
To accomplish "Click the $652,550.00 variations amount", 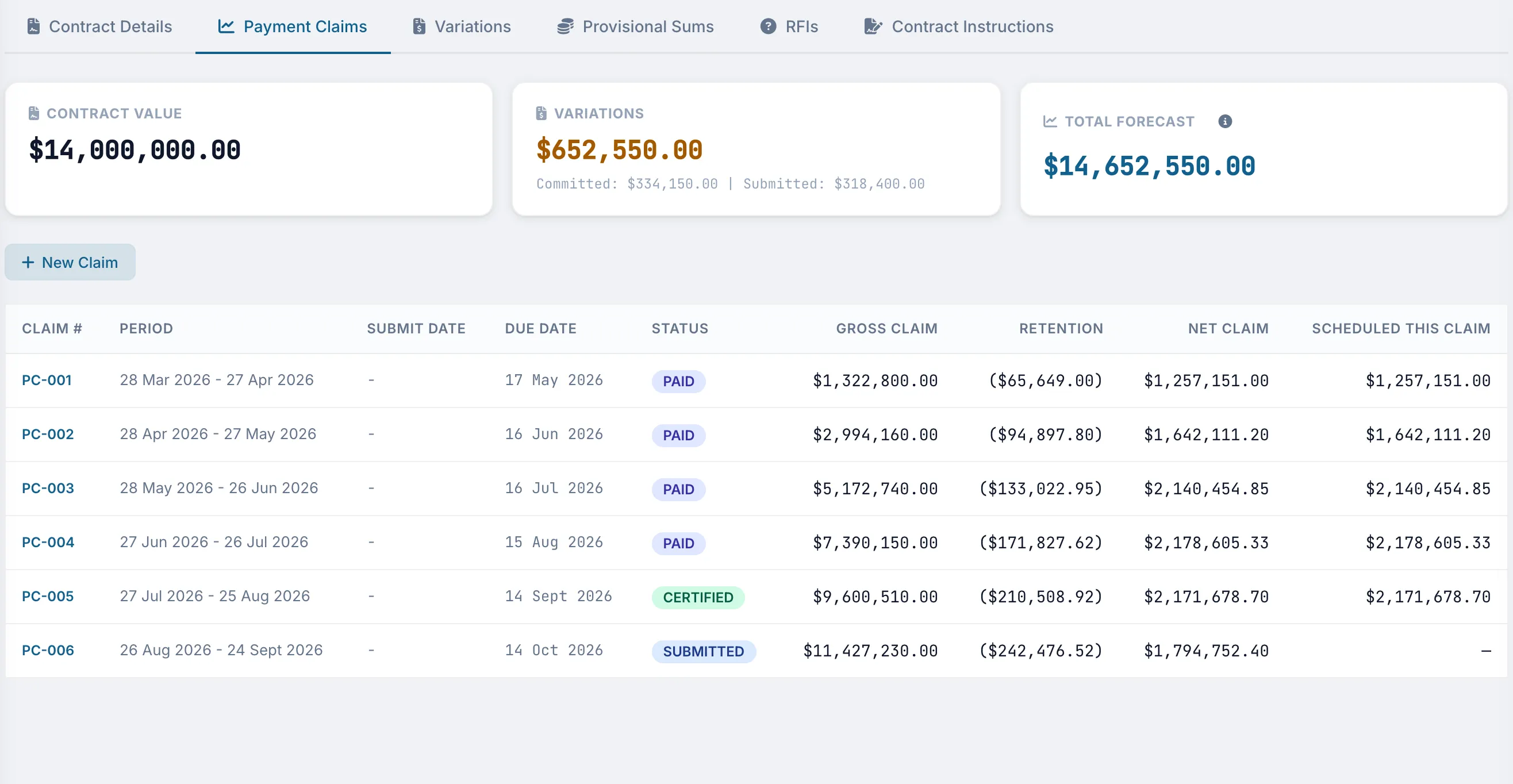I will click(619, 149).
